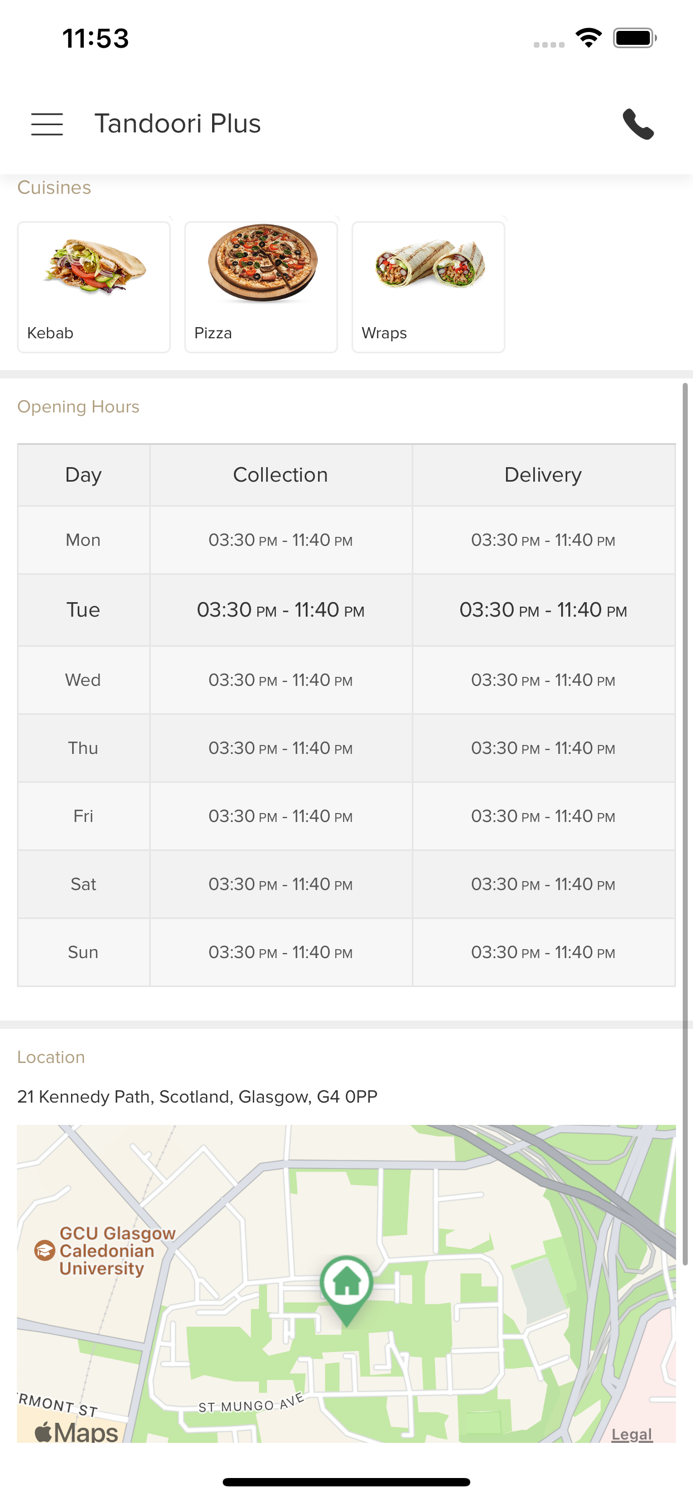Tap the highlighted Tue row
This screenshot has height=1500, width=693.
(x=346, y=610)
